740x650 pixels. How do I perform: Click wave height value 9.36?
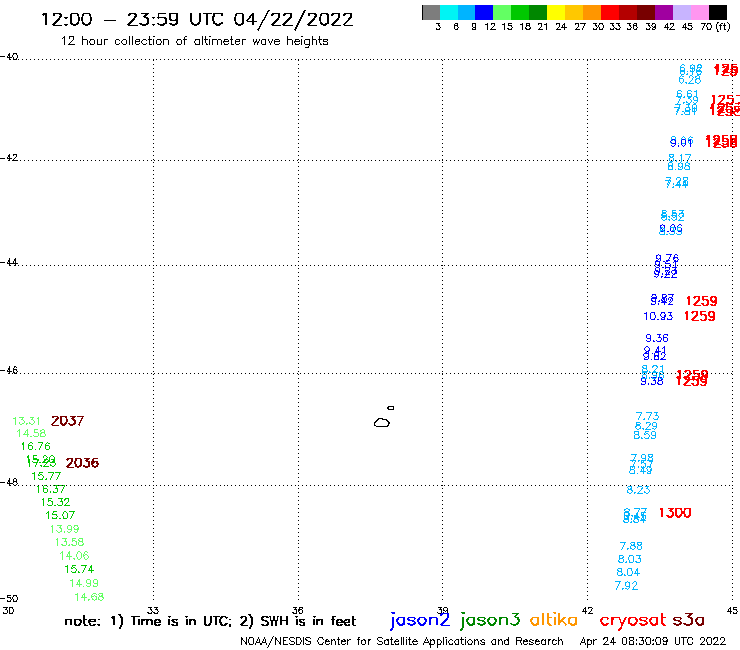[x=657, y=338]
